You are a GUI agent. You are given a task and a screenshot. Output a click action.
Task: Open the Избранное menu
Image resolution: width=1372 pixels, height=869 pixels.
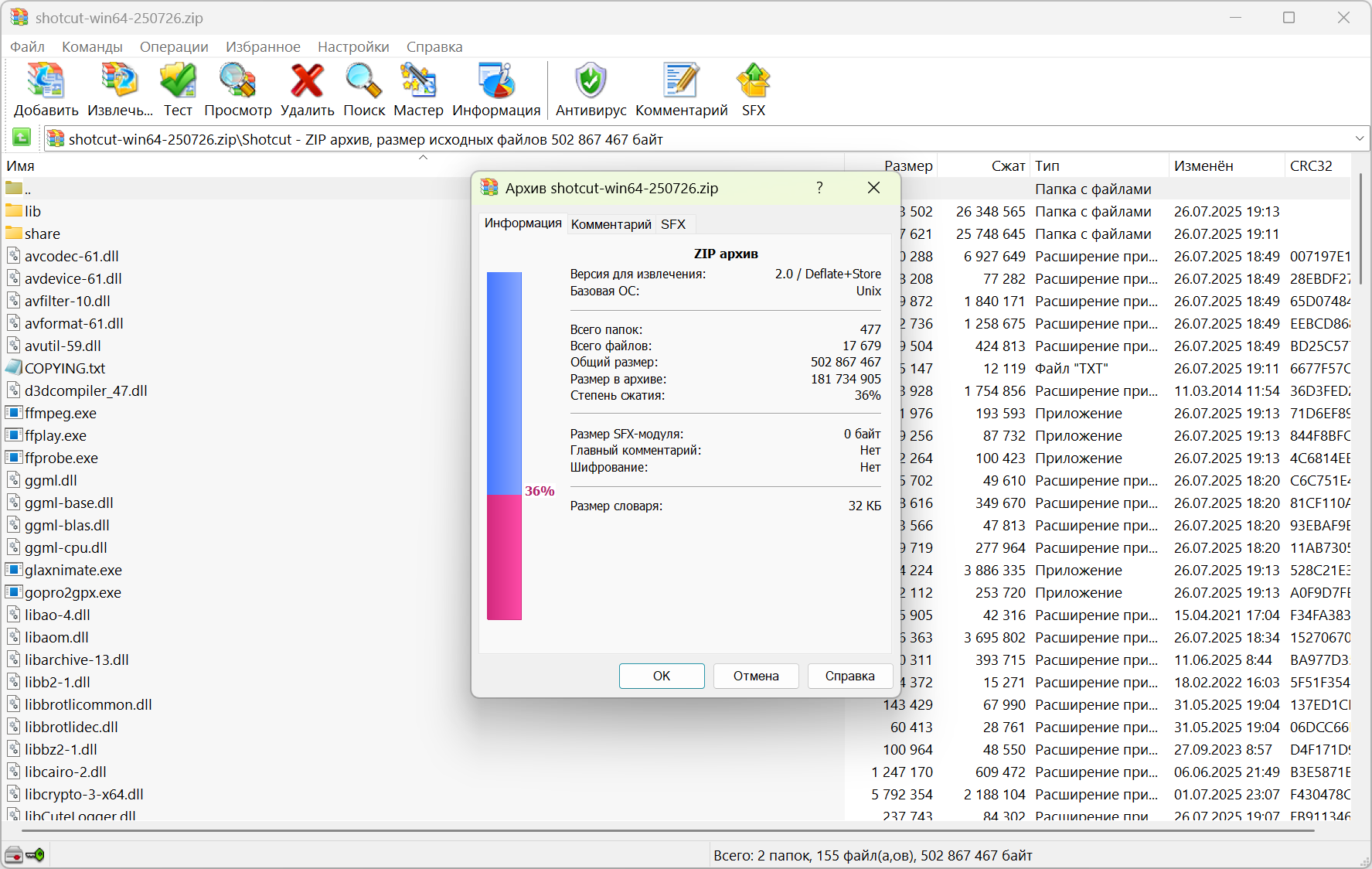click(263, 47)
